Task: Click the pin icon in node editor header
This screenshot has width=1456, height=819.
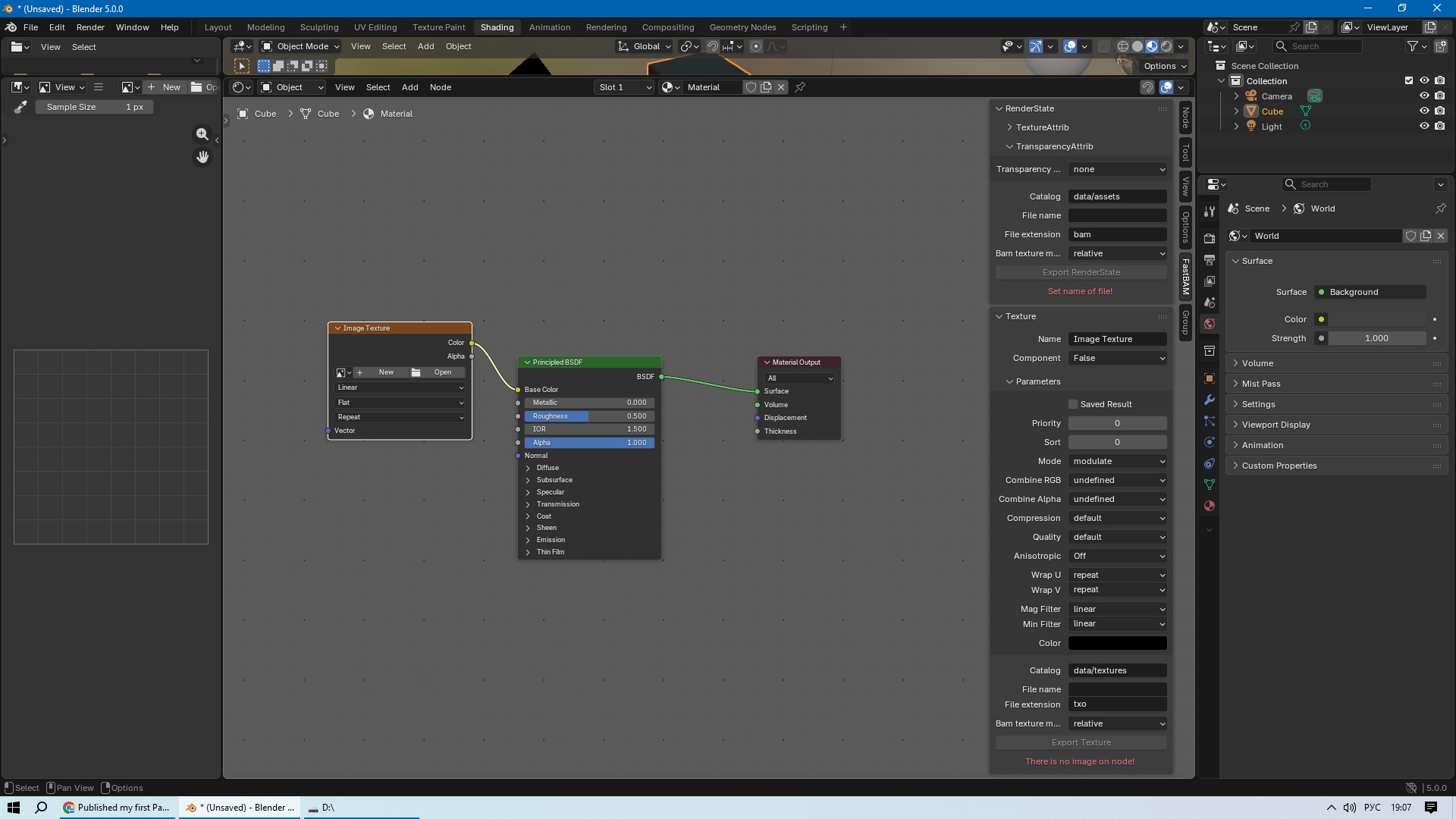Action: tap(800, 87)
